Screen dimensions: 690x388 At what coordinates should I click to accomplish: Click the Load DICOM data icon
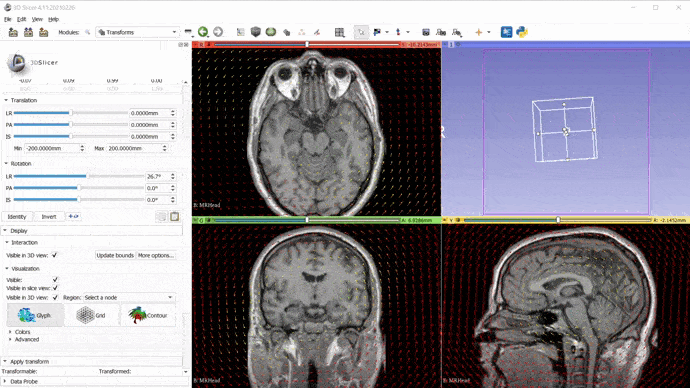click(x=29, y=32)
